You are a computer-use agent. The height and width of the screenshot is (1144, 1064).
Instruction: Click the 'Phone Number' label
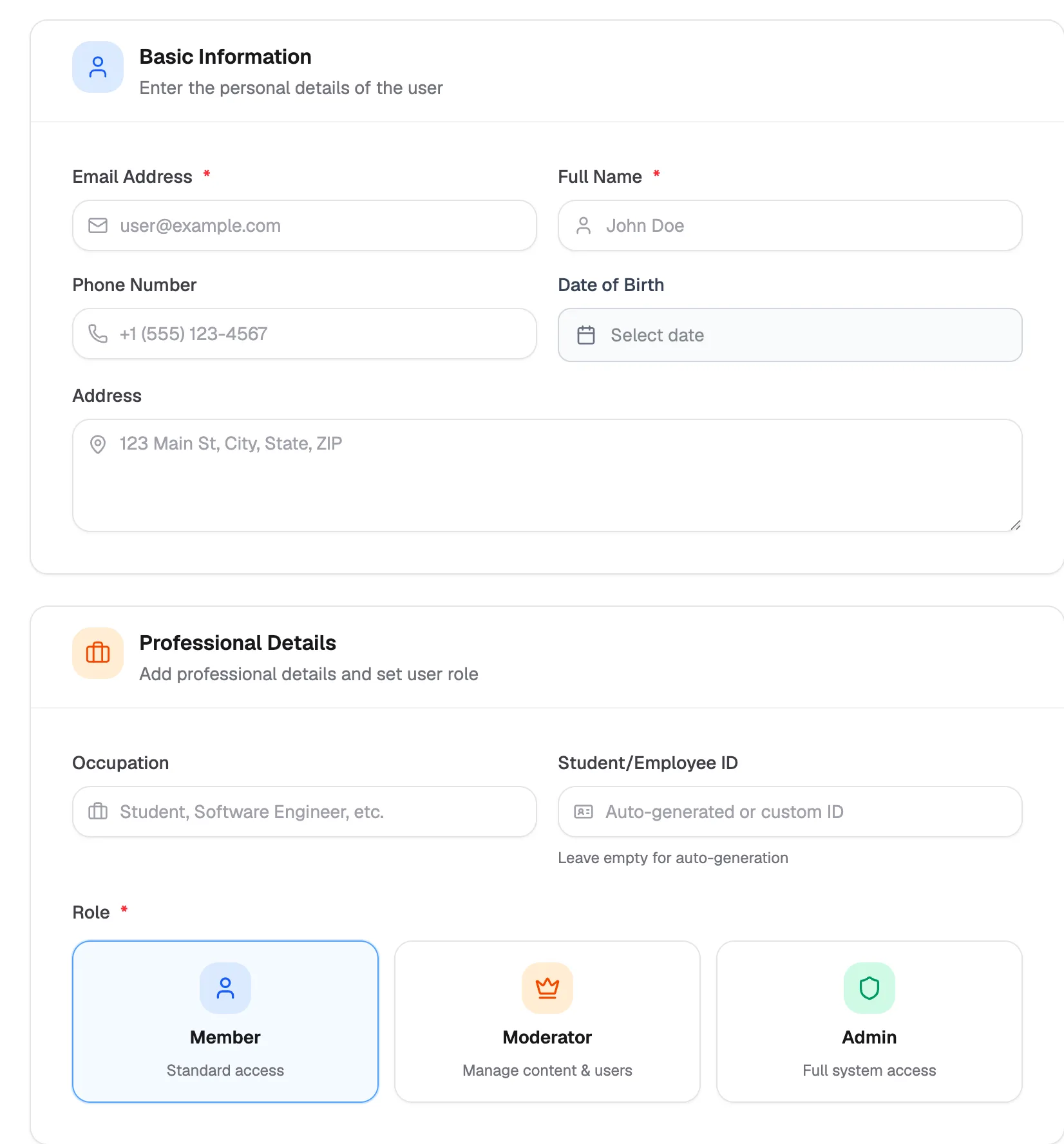135,285
